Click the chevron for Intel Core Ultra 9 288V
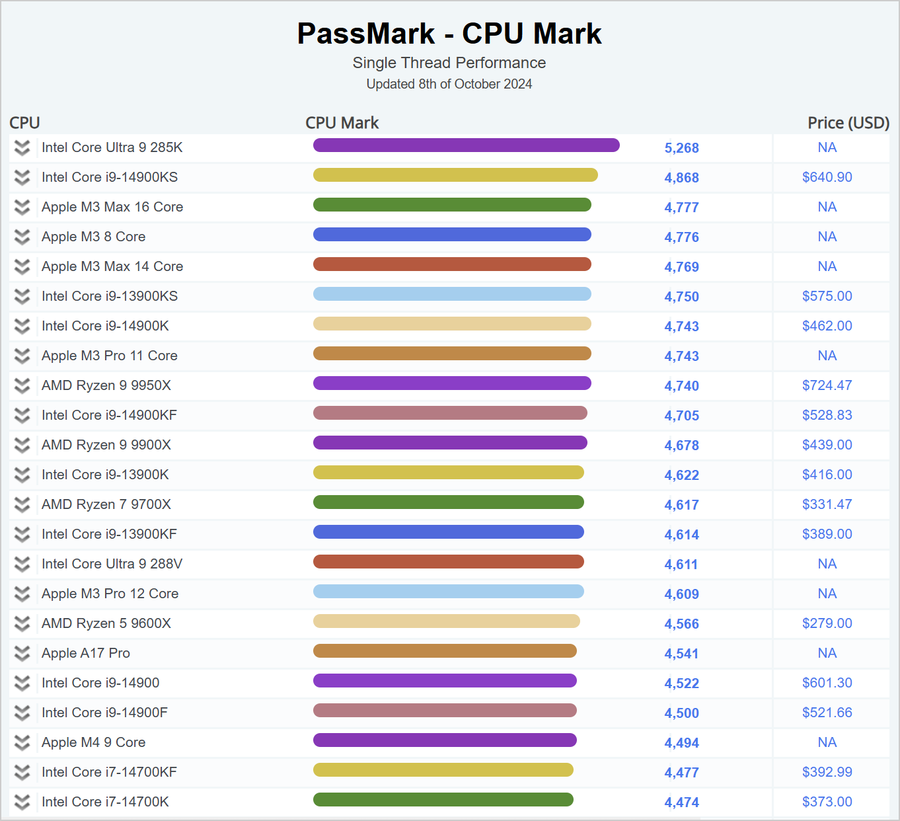This screenshot has width=900, height=821. click(22, 564)
